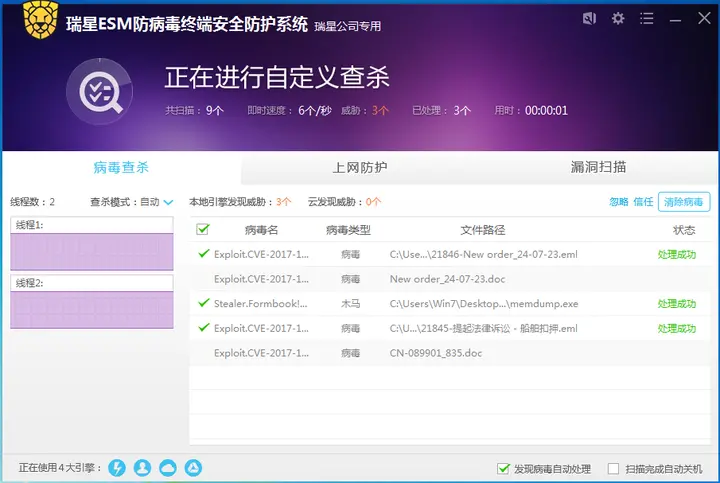
Task: Click the person engine icon
Action: coord(142,468)
